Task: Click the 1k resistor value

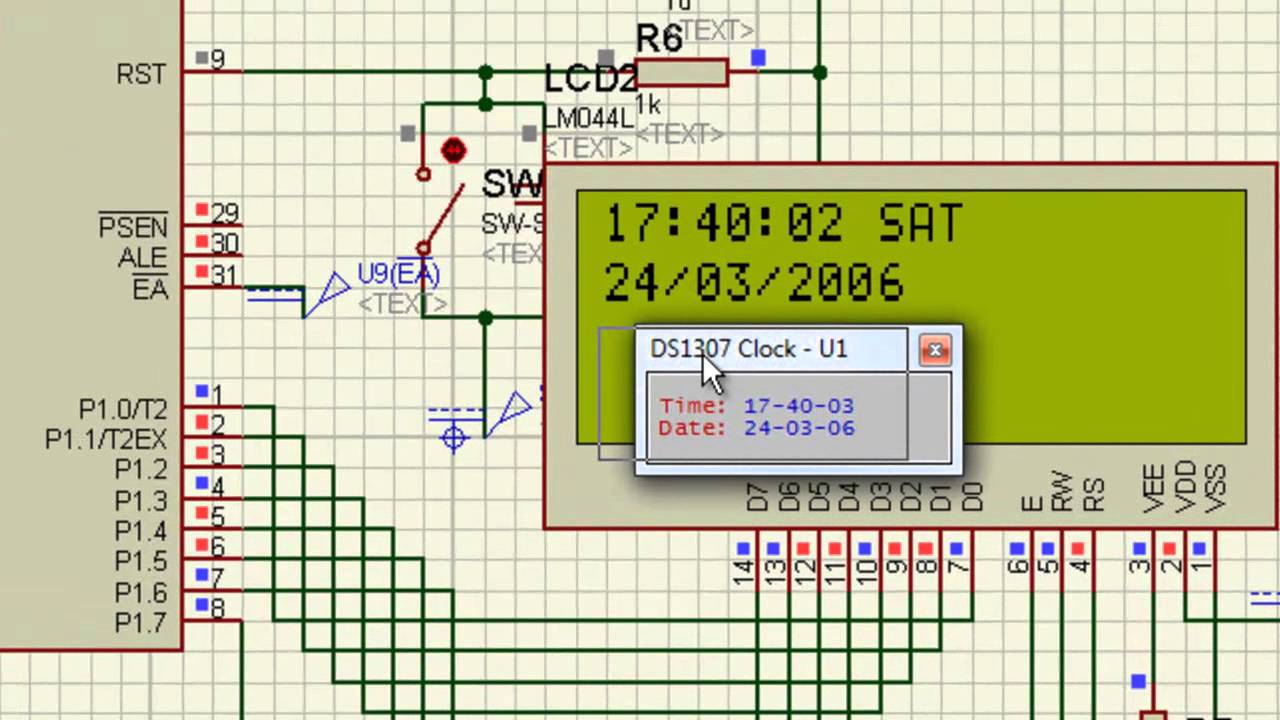Action: point(648,105)
